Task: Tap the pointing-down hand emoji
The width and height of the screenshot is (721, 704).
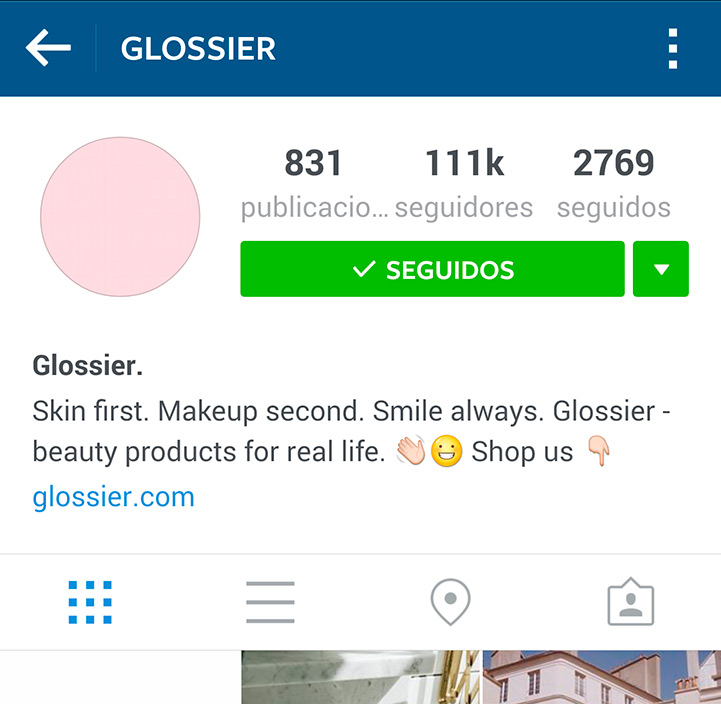Action: pos(599,451)
